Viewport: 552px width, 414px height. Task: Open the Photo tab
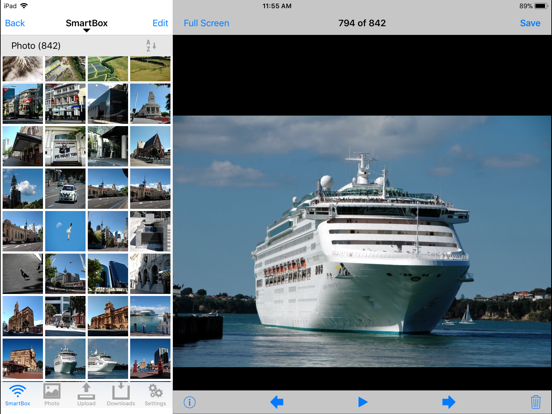pos(52,395)
